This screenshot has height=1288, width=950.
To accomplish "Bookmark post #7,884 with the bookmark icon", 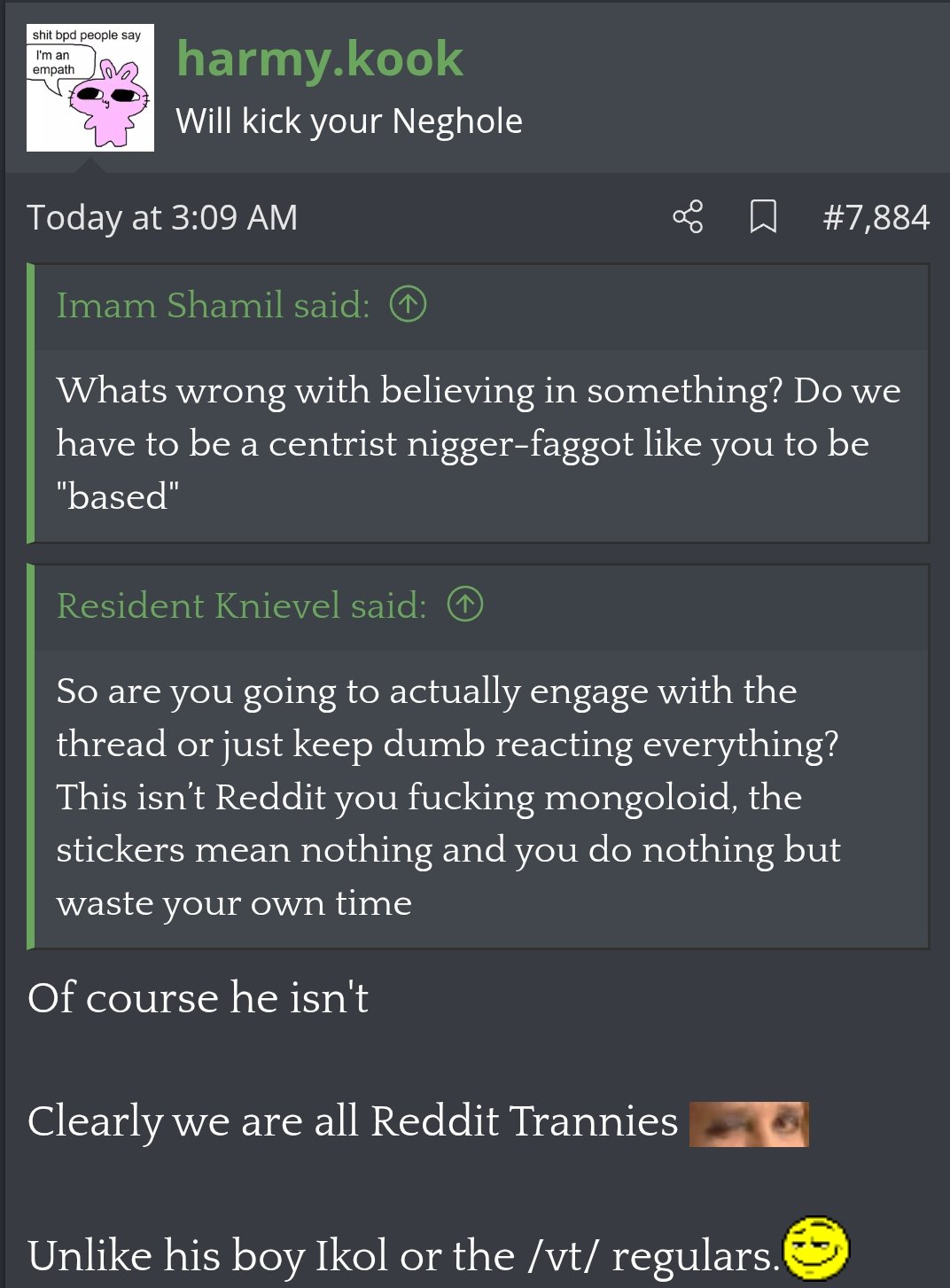I will [763, 217].
